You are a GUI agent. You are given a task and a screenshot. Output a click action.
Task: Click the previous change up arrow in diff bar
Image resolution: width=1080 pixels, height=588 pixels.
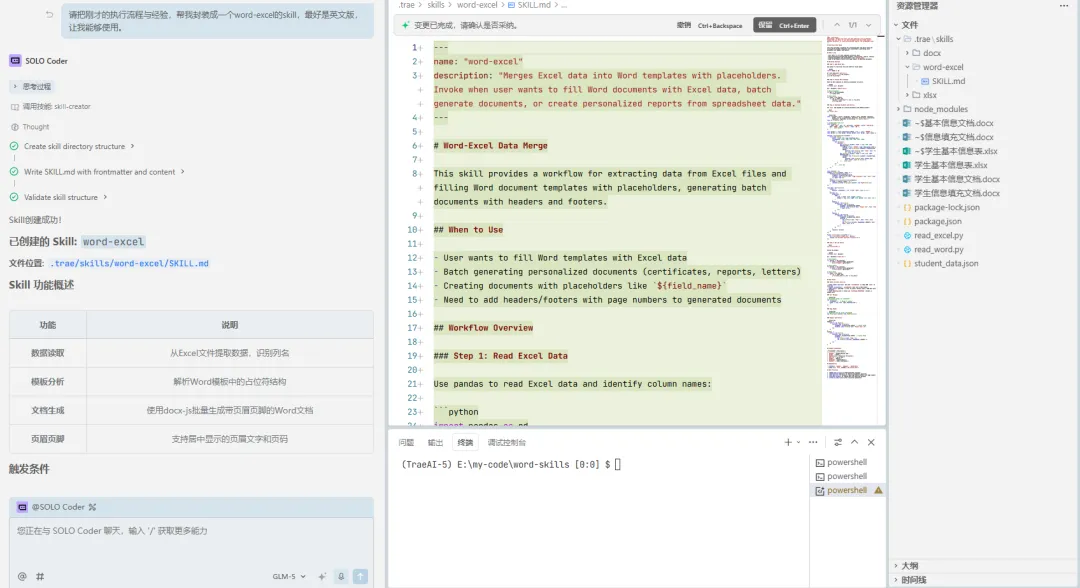coord(837,25)
